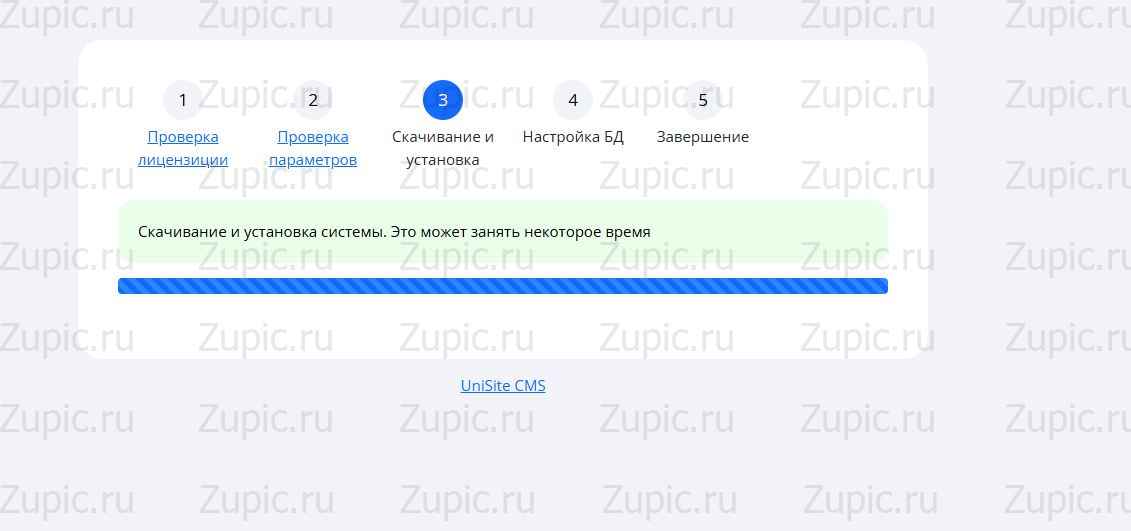This screenshot has width=1131, height=531.
Task: Select the "Скачивание и установка" step label
Action: point(443,148)
